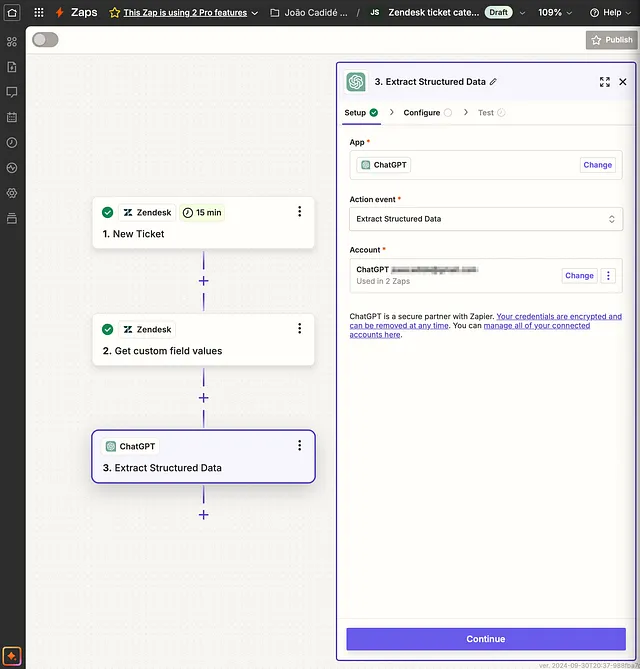Click the JS owner avatar badge
640x669 pixels.
coord(375,13)
